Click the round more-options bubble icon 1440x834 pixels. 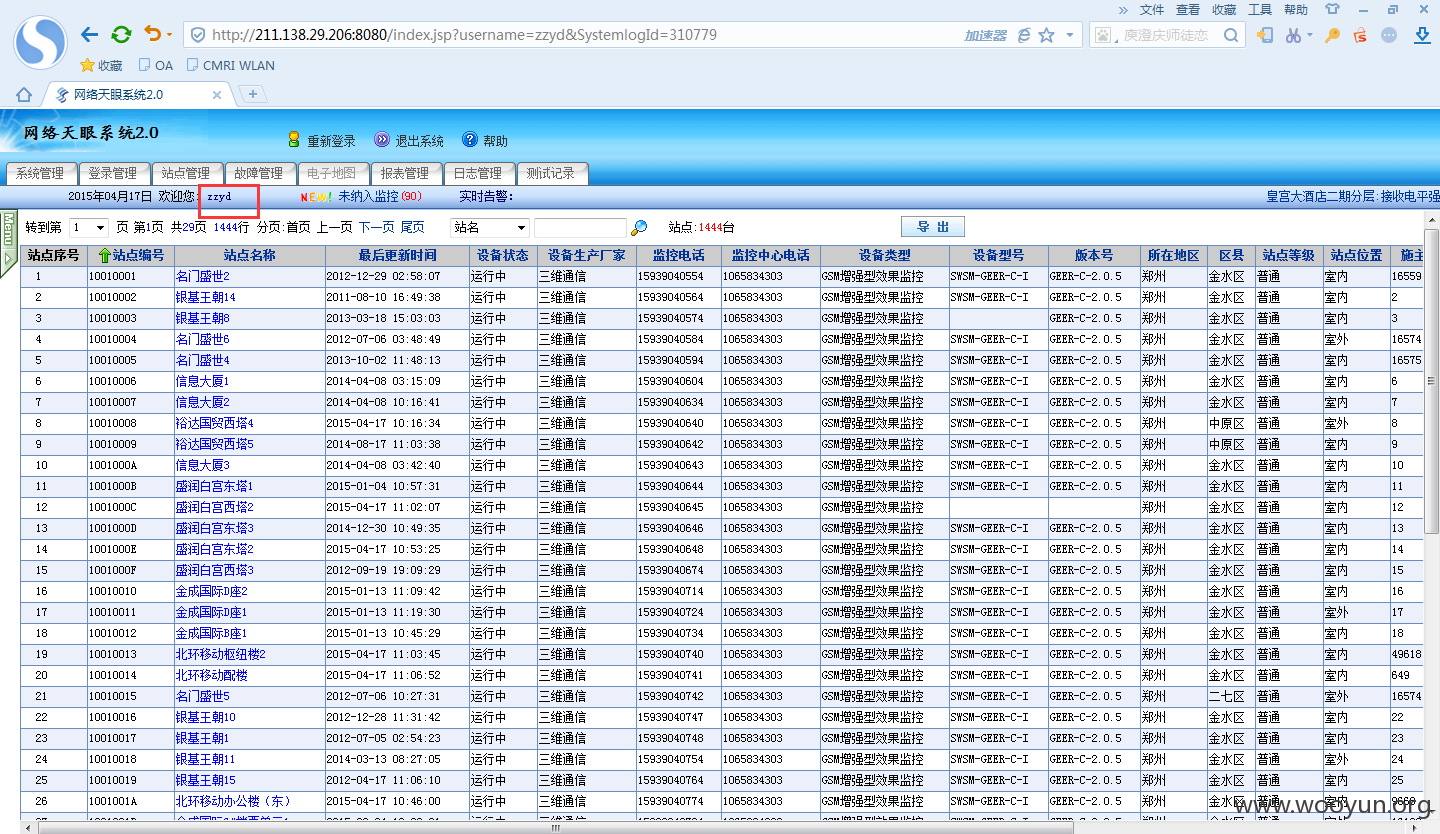tap(1389, 35)
